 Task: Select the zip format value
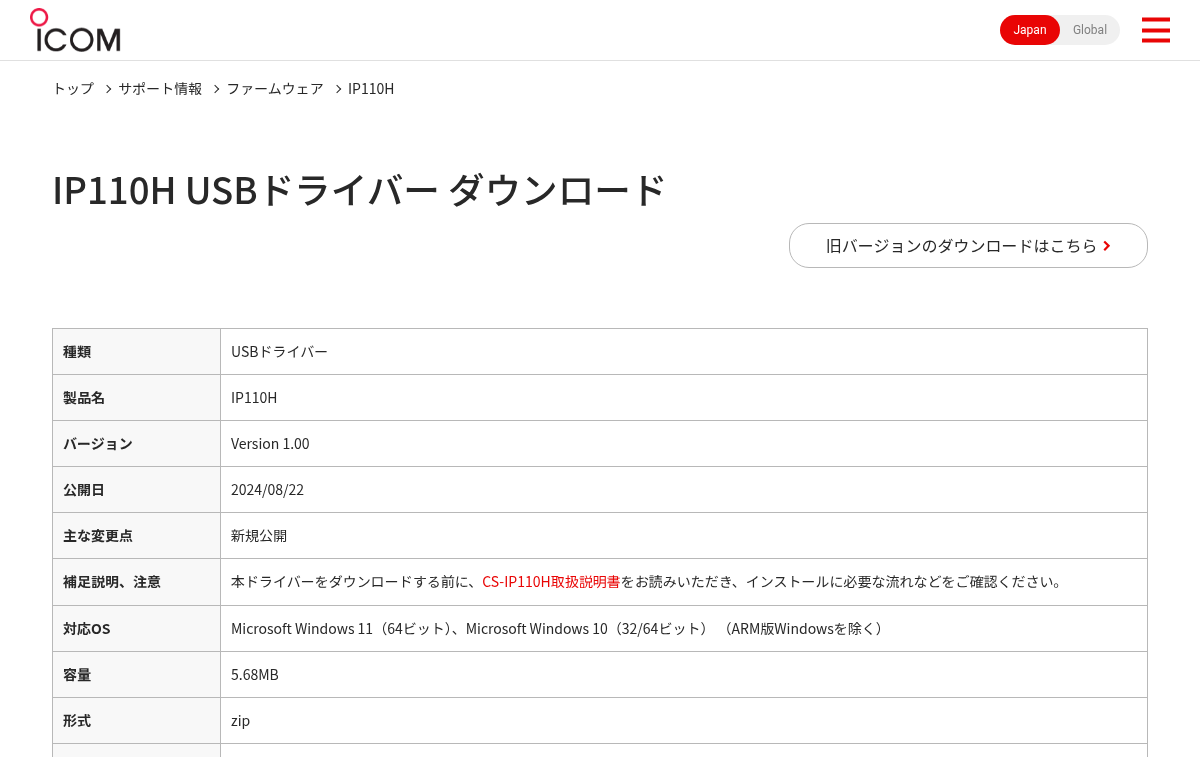coord(240,721)
